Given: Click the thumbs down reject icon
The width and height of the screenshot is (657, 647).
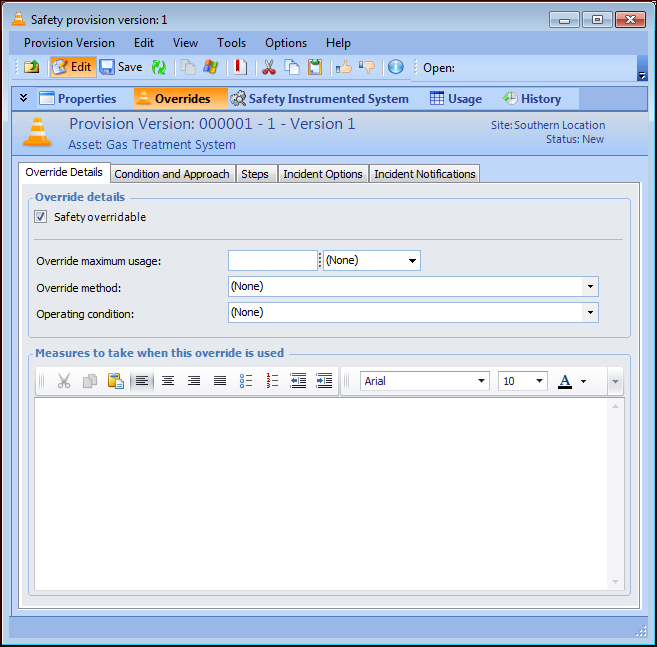Looking at the screenshot, I should click(367, 67).
